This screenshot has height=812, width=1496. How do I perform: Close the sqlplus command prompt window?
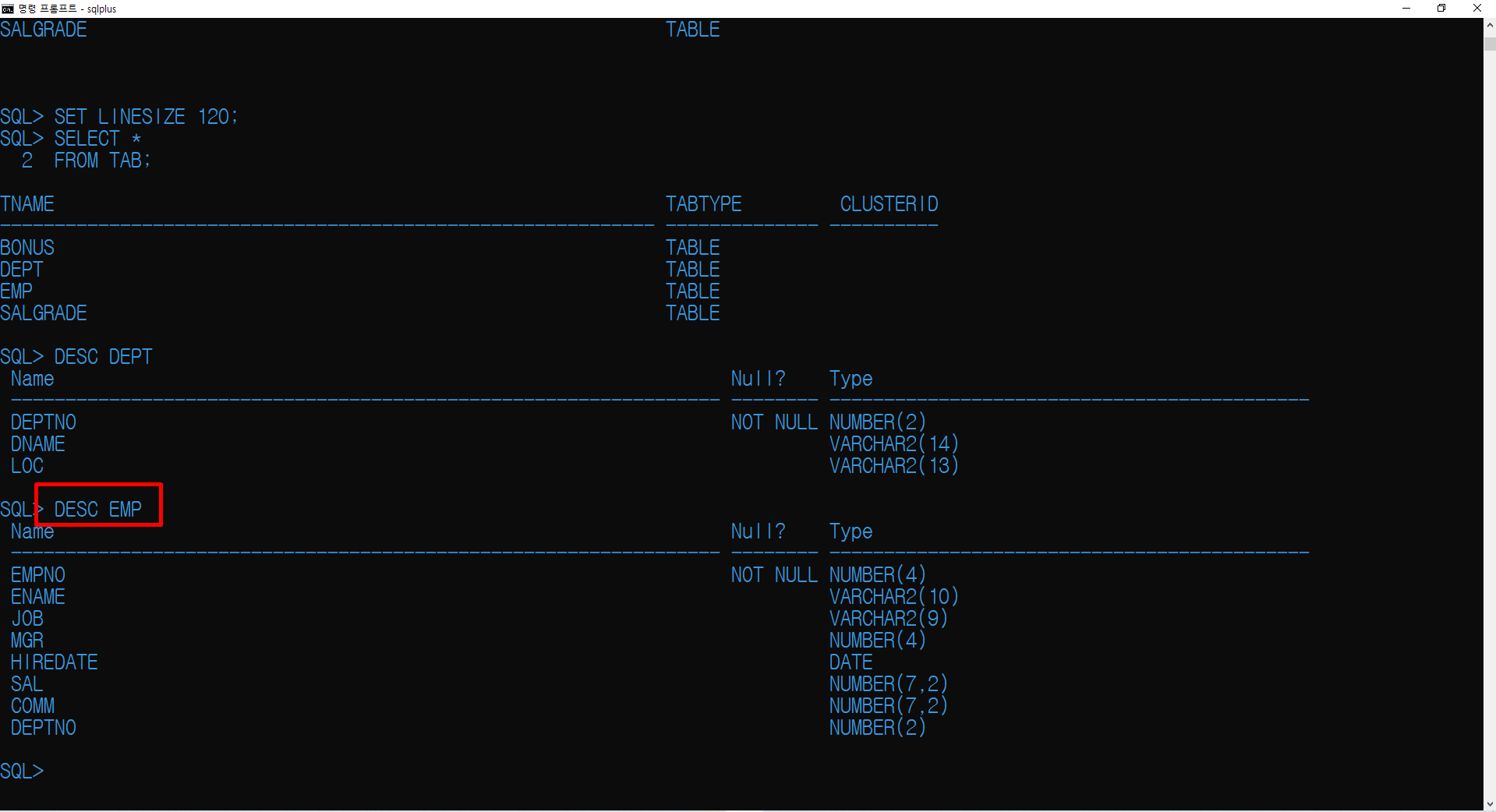[1477, 9]
